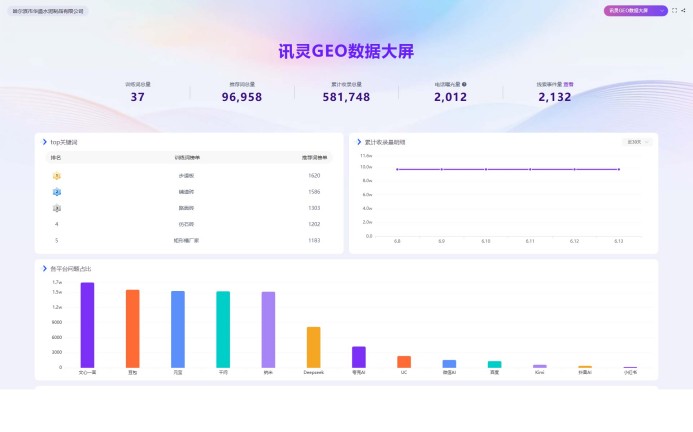Click the yellow Deepseek bar

[x=313, y=347]
